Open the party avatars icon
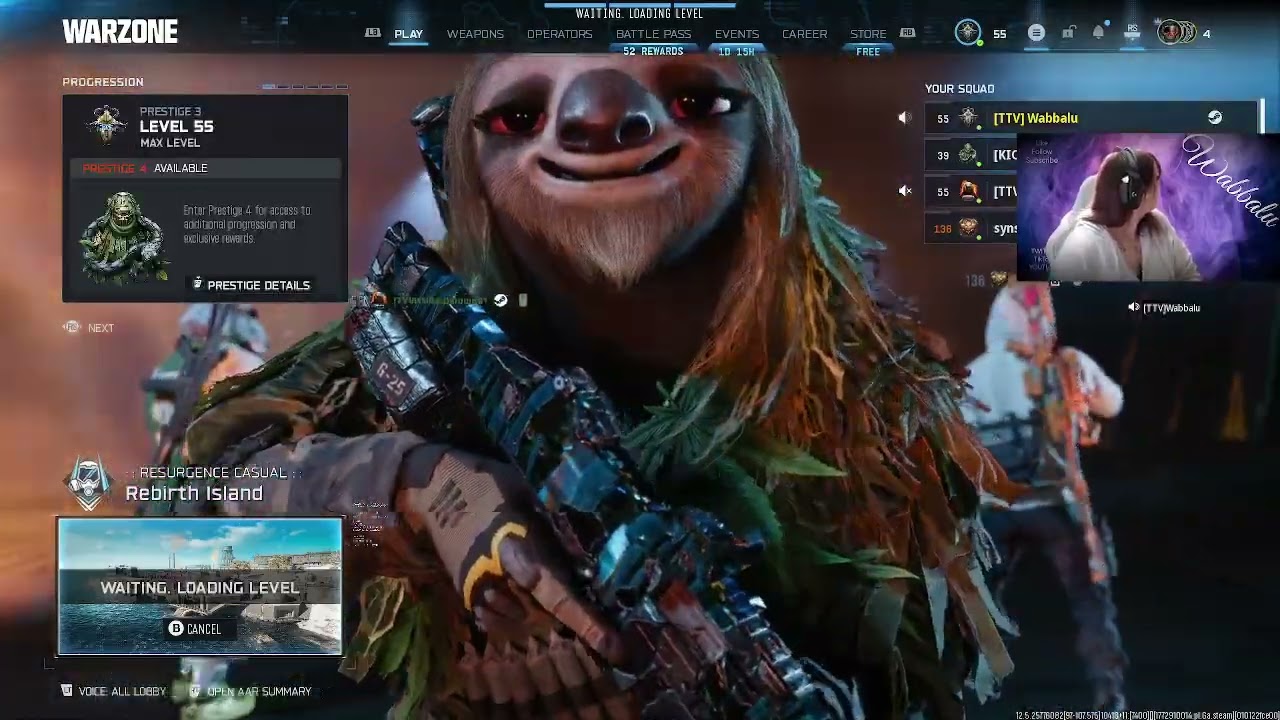Image resolution: width=1280 pixels, height=720 pixels. pyautogui.click(x=1176, y=33)
